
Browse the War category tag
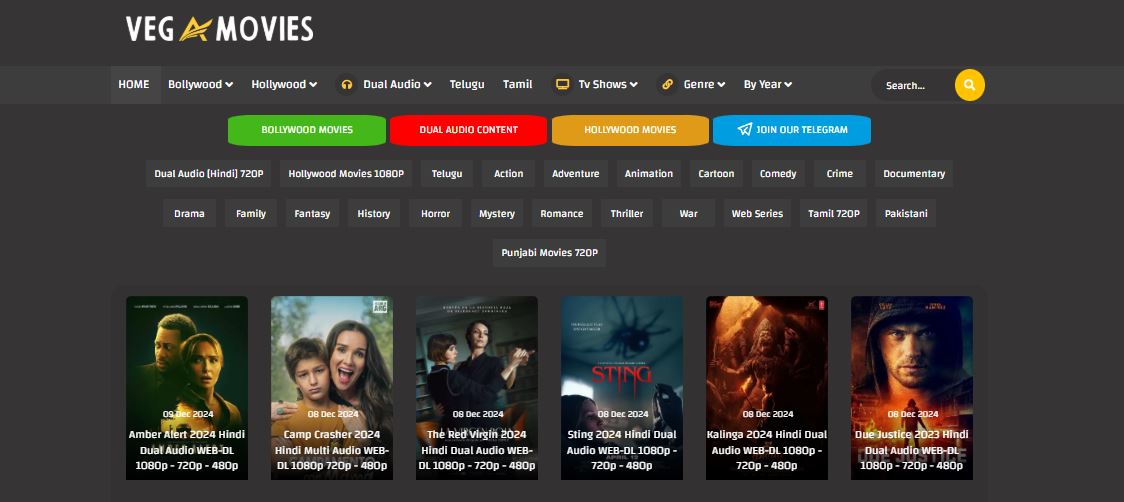[688, 214]
